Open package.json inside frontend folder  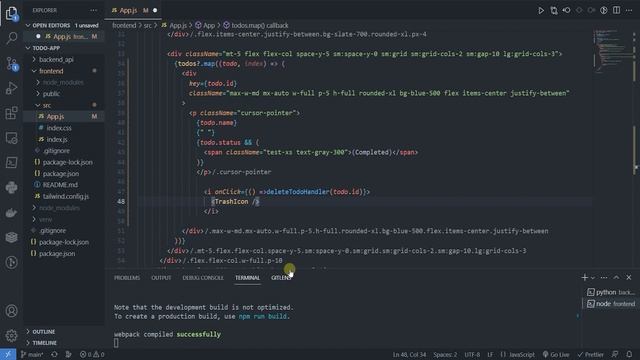60,173
